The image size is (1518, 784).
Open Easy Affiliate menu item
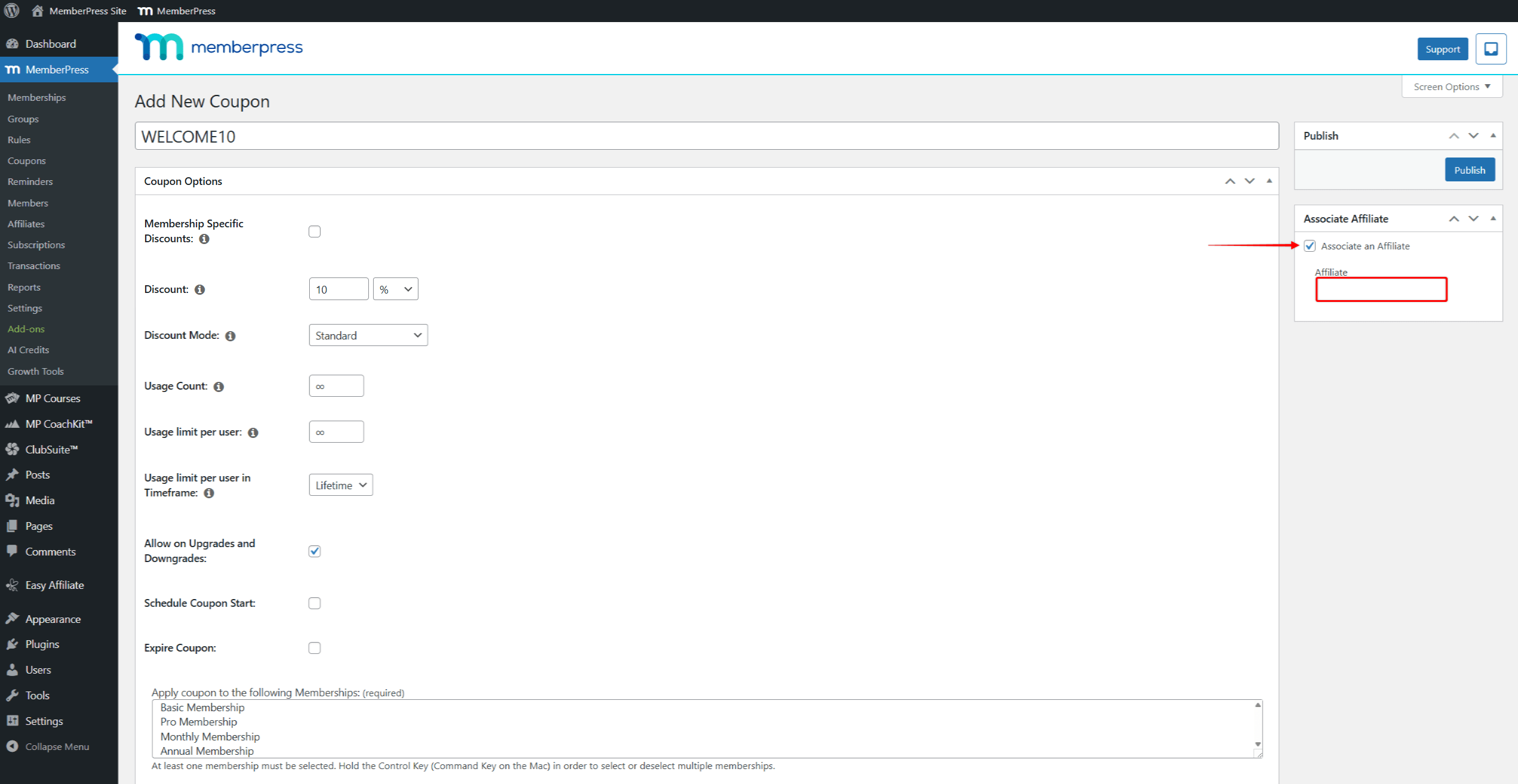[54, 585]
